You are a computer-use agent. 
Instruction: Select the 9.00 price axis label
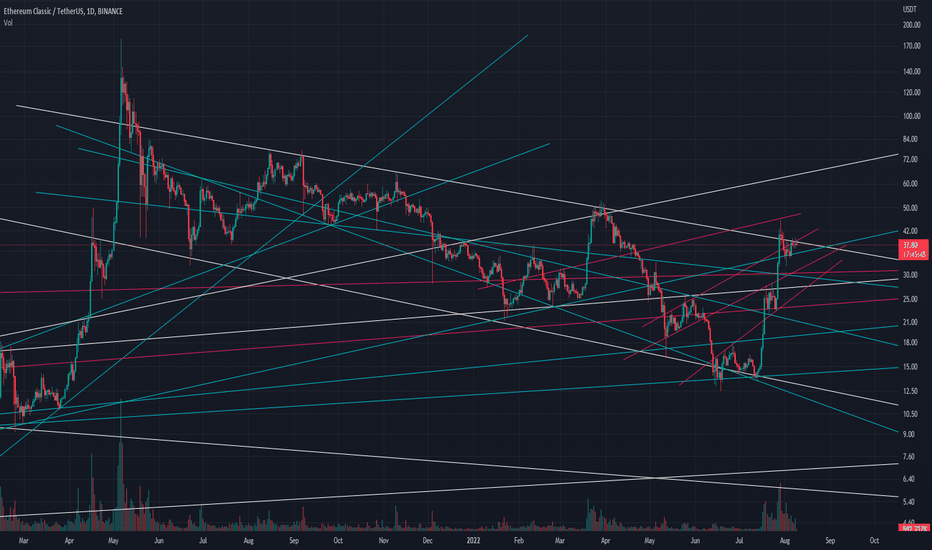click(x=908, y=435)
